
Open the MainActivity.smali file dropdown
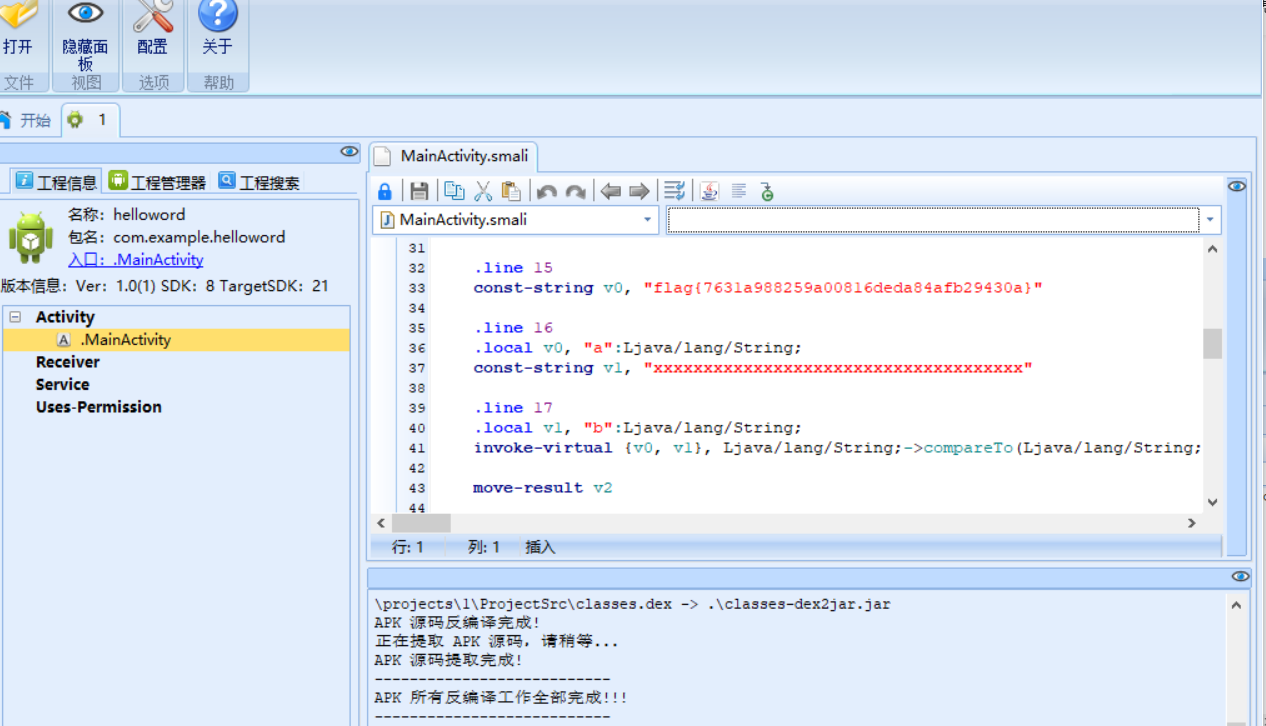[x=647, y=220]
